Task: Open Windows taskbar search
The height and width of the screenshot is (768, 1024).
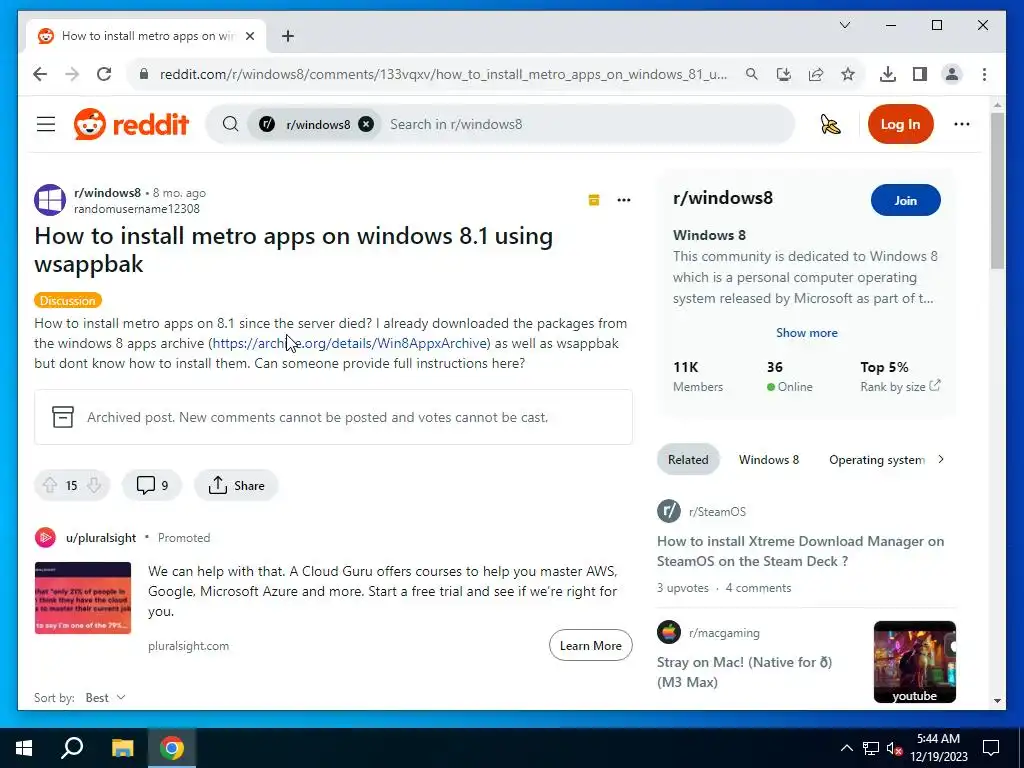Action: pyautogui.click(x=72, y=748)
